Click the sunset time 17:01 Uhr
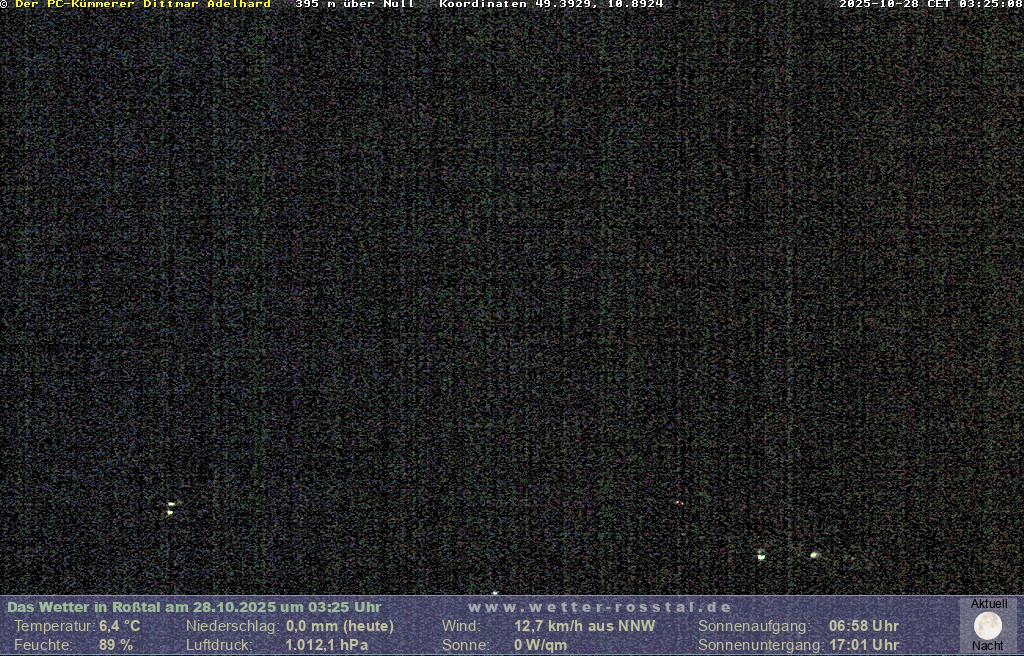 tap(864, 645)
